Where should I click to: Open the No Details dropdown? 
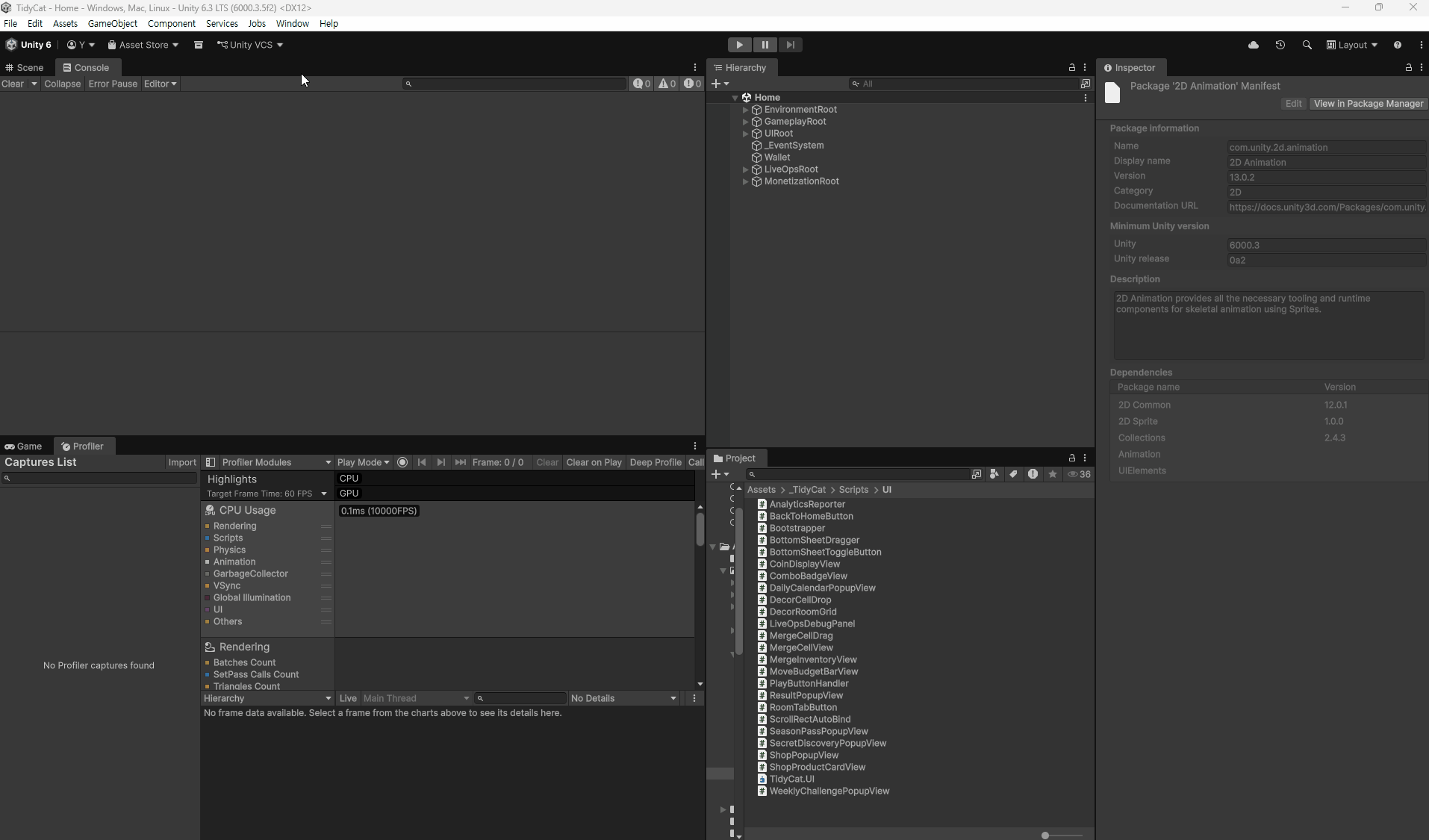pos(623,698)
